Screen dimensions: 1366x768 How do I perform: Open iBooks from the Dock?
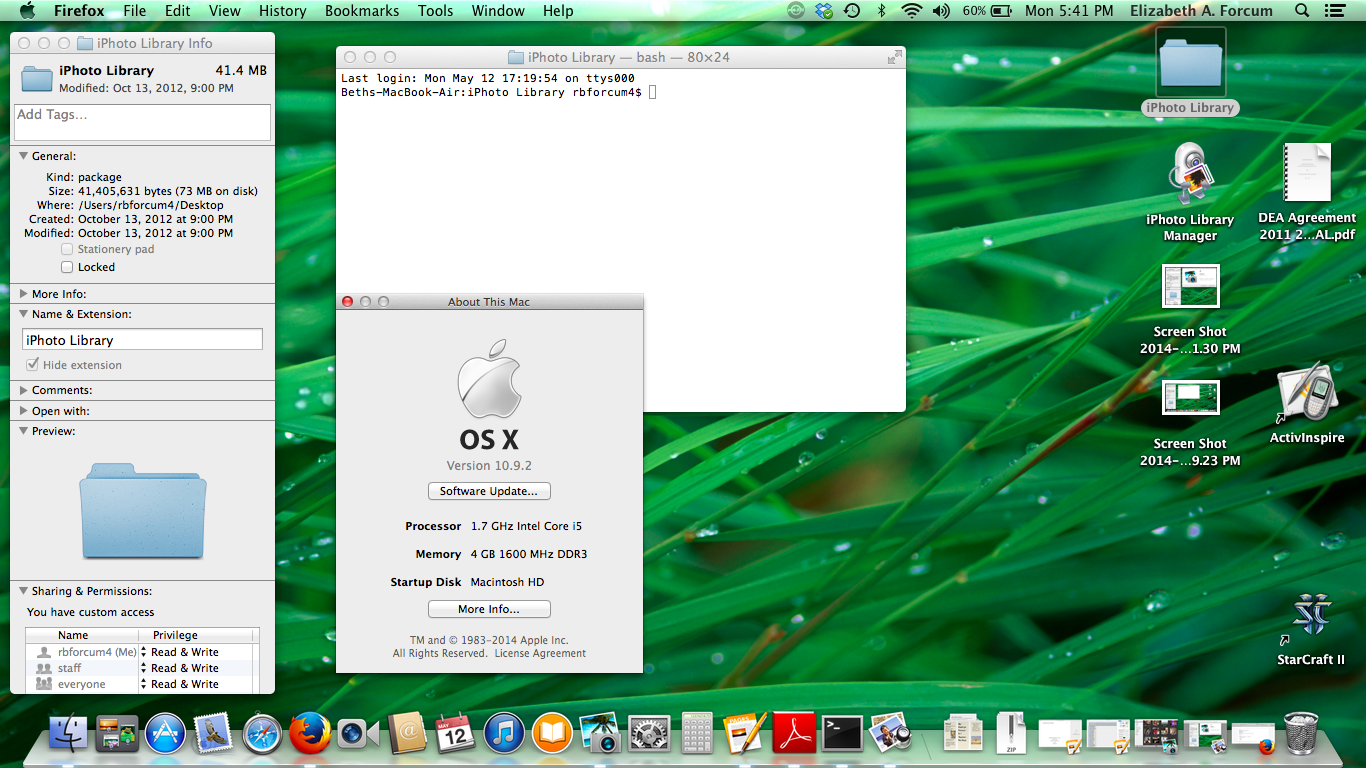tap(552, 734)
